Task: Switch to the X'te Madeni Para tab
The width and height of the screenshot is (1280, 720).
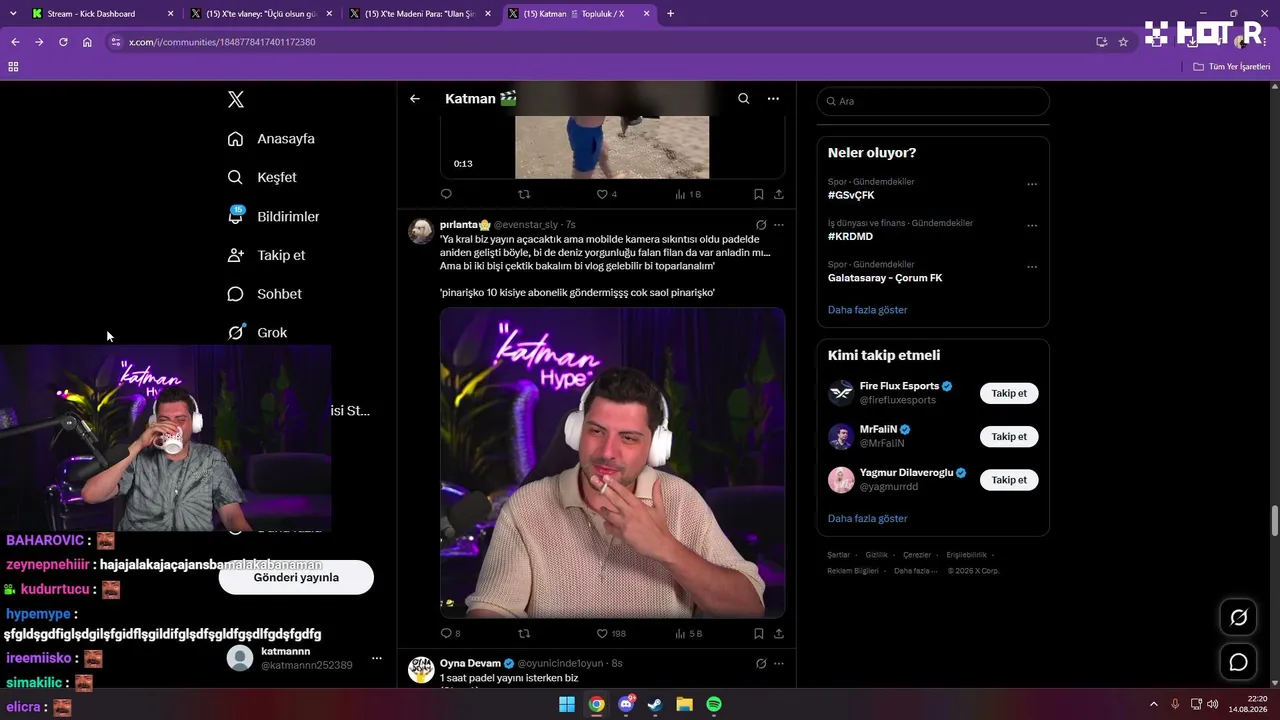Action: coord(420,14)
